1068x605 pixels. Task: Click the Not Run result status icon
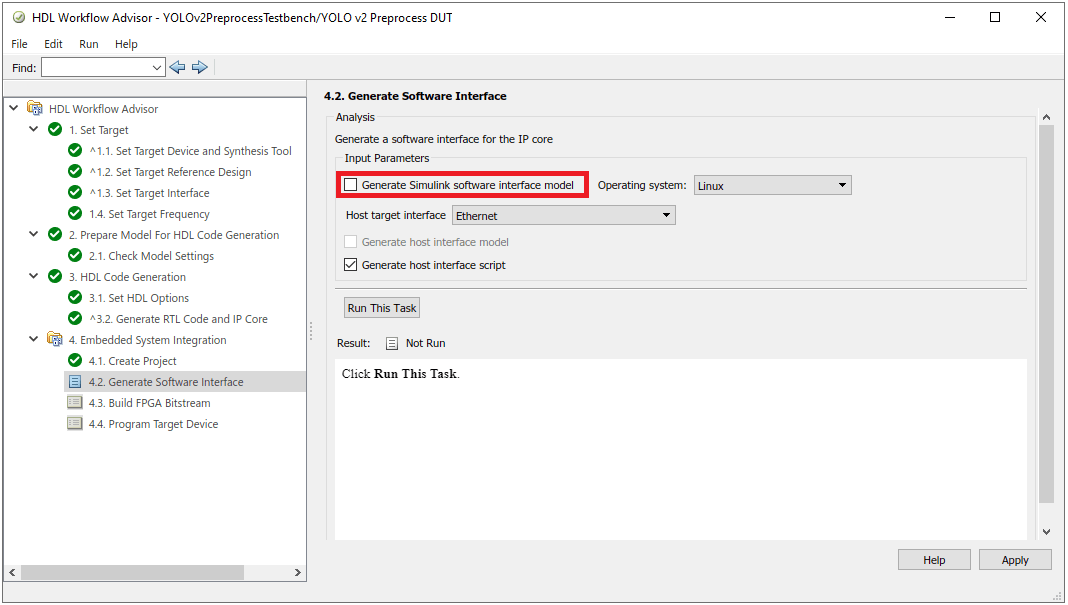pos(392,343)
